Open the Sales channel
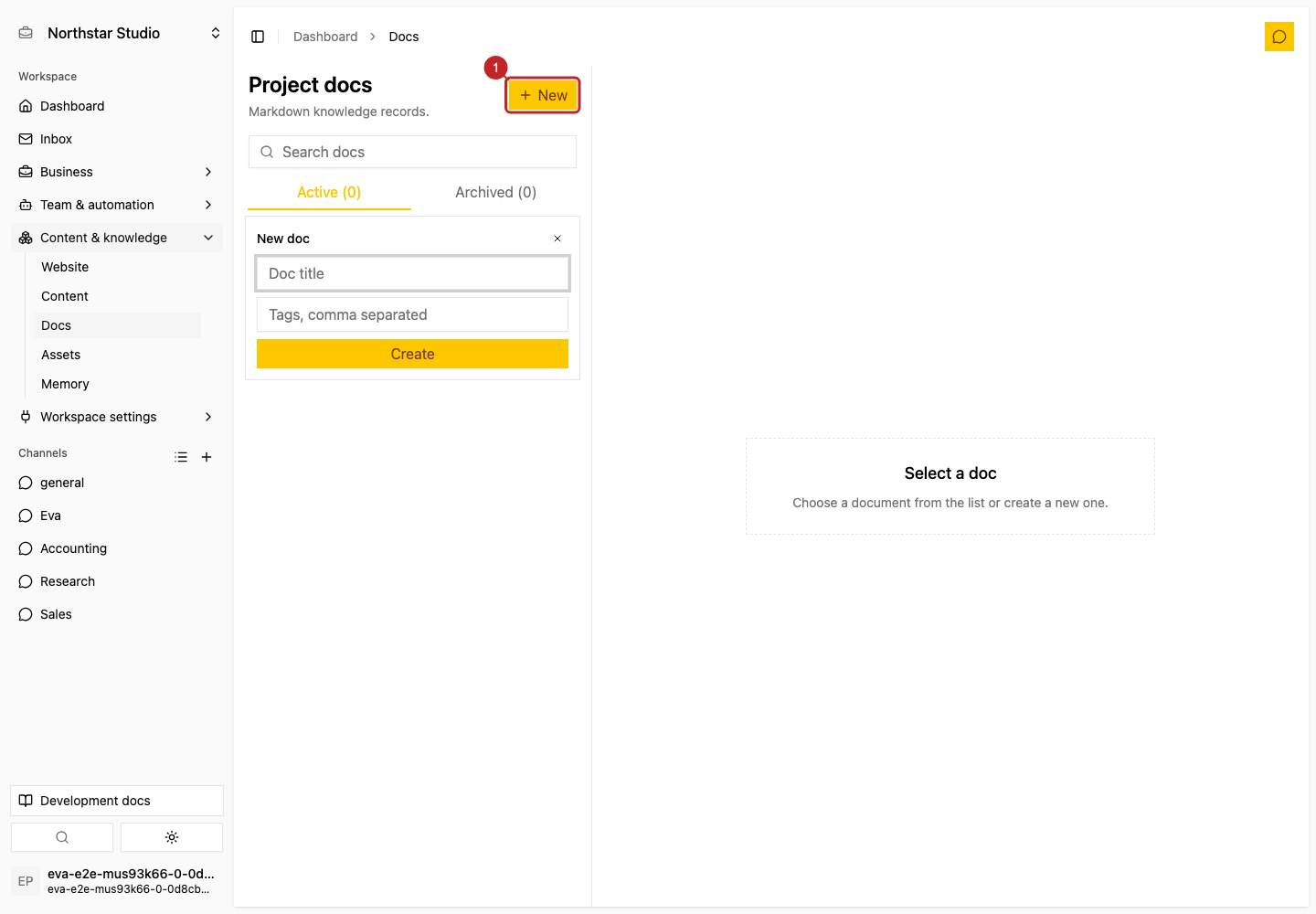This screenshot has height=914, width=1316. point(117,614)
